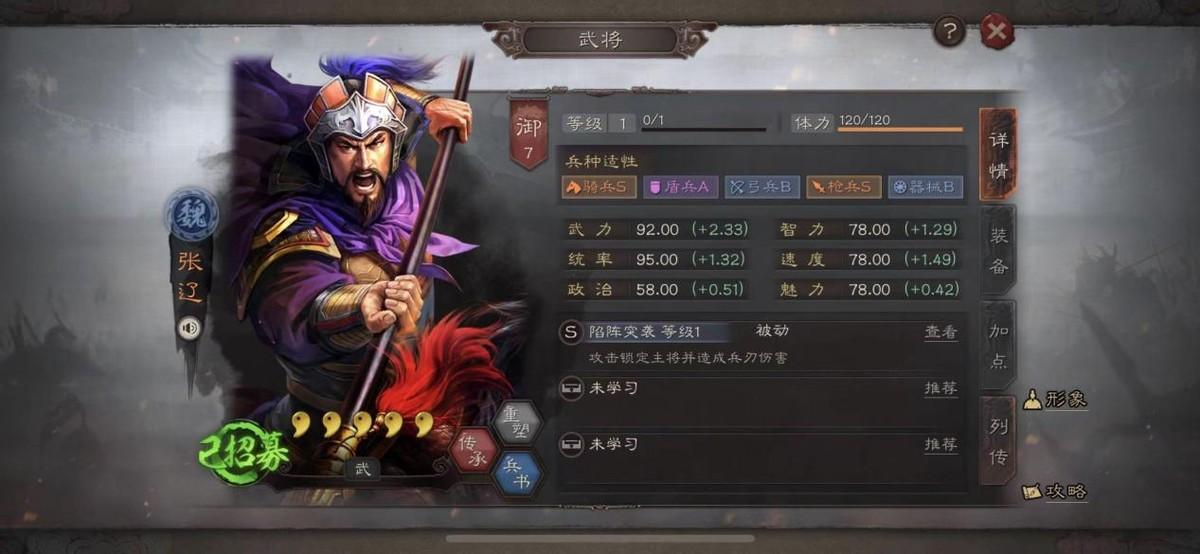Viewport: 1200px width, 554px height.
Task: Click 查看 for the 陷阵突袭 skill
Action: (940, 332)
